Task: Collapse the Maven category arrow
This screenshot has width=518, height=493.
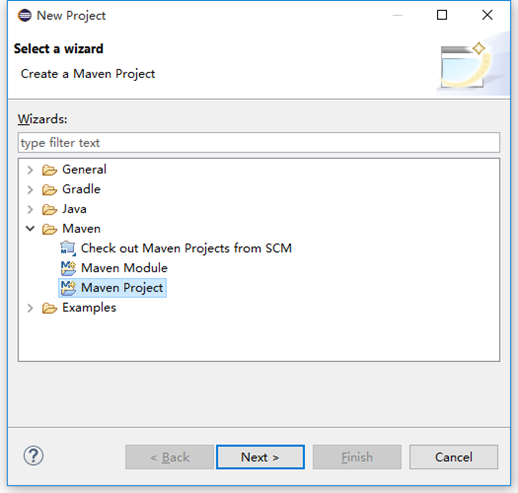Action: (x=30, y=229)
